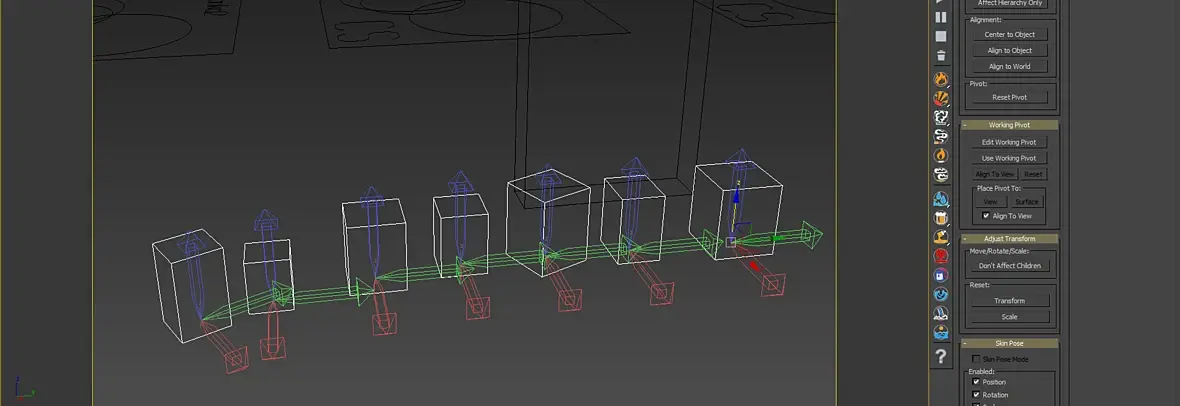
Task: Open help via the question mark icon
Action: tap(941, 356)
